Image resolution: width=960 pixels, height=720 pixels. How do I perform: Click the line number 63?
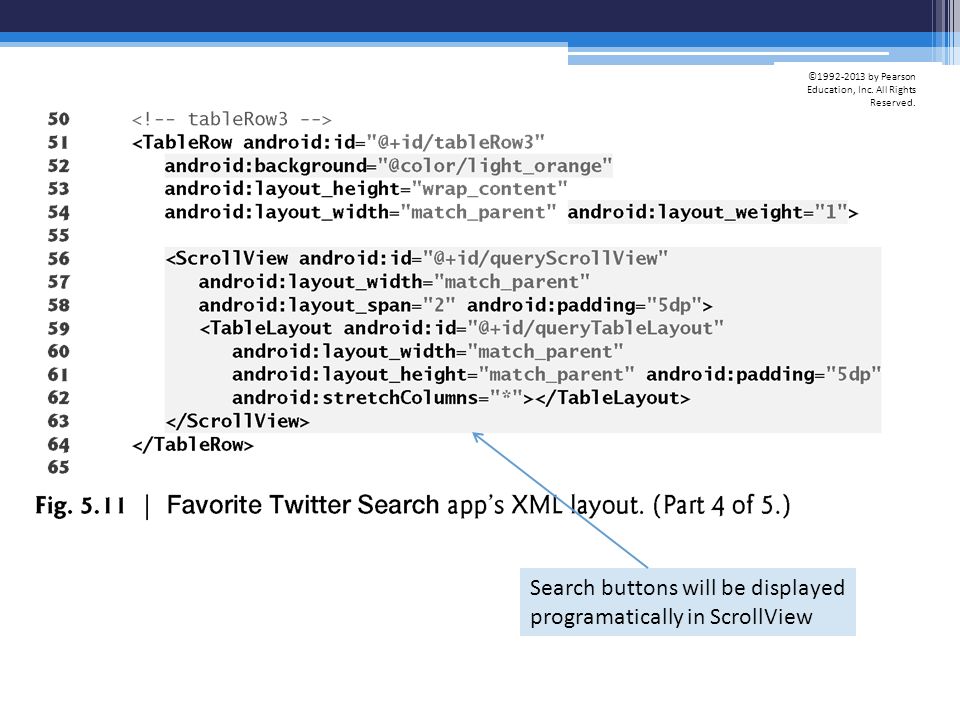59,421
